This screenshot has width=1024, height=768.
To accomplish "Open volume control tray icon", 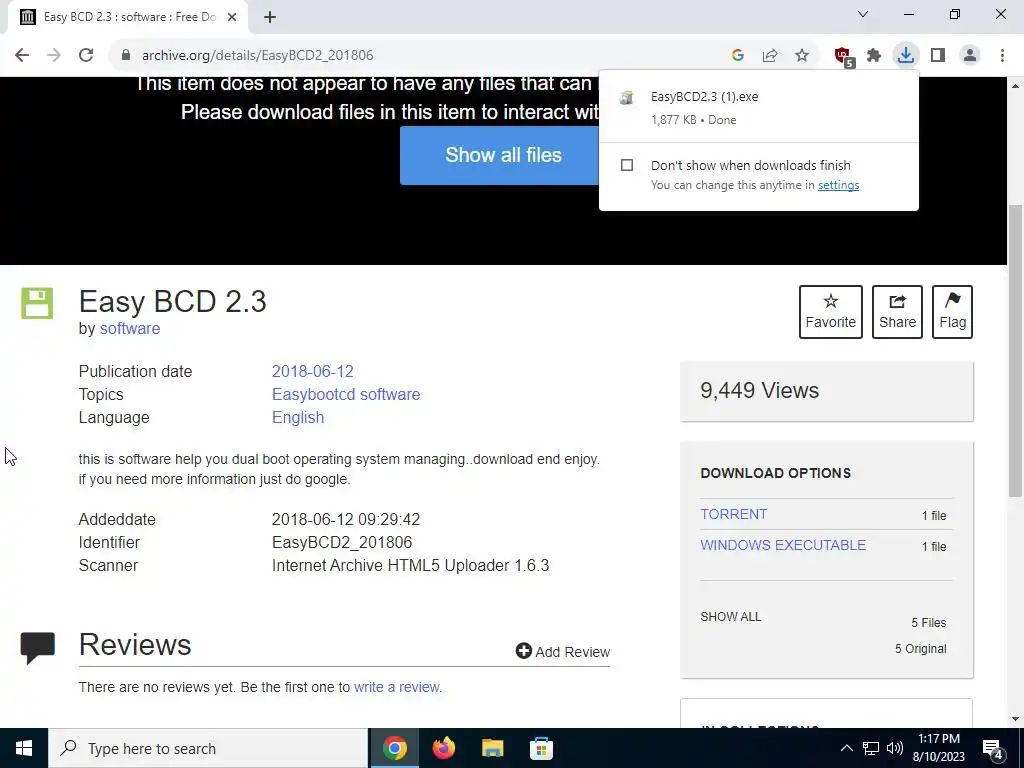I will 895,748.
